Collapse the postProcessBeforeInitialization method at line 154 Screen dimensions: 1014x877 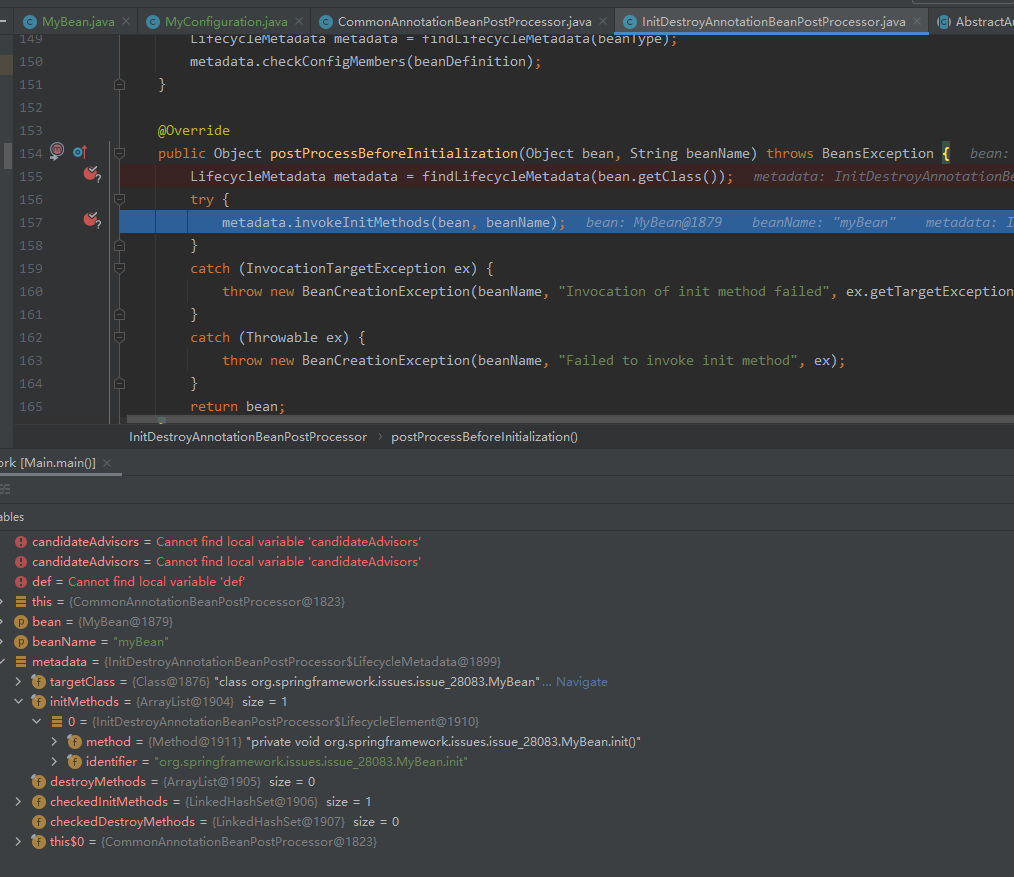click(x=119, y=153)
